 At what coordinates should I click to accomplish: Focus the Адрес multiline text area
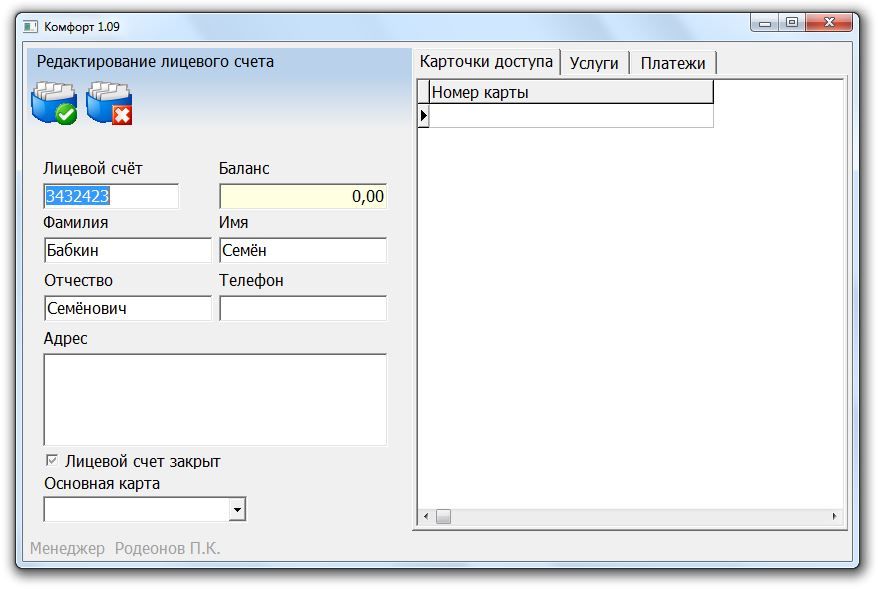tap(215, 400)
